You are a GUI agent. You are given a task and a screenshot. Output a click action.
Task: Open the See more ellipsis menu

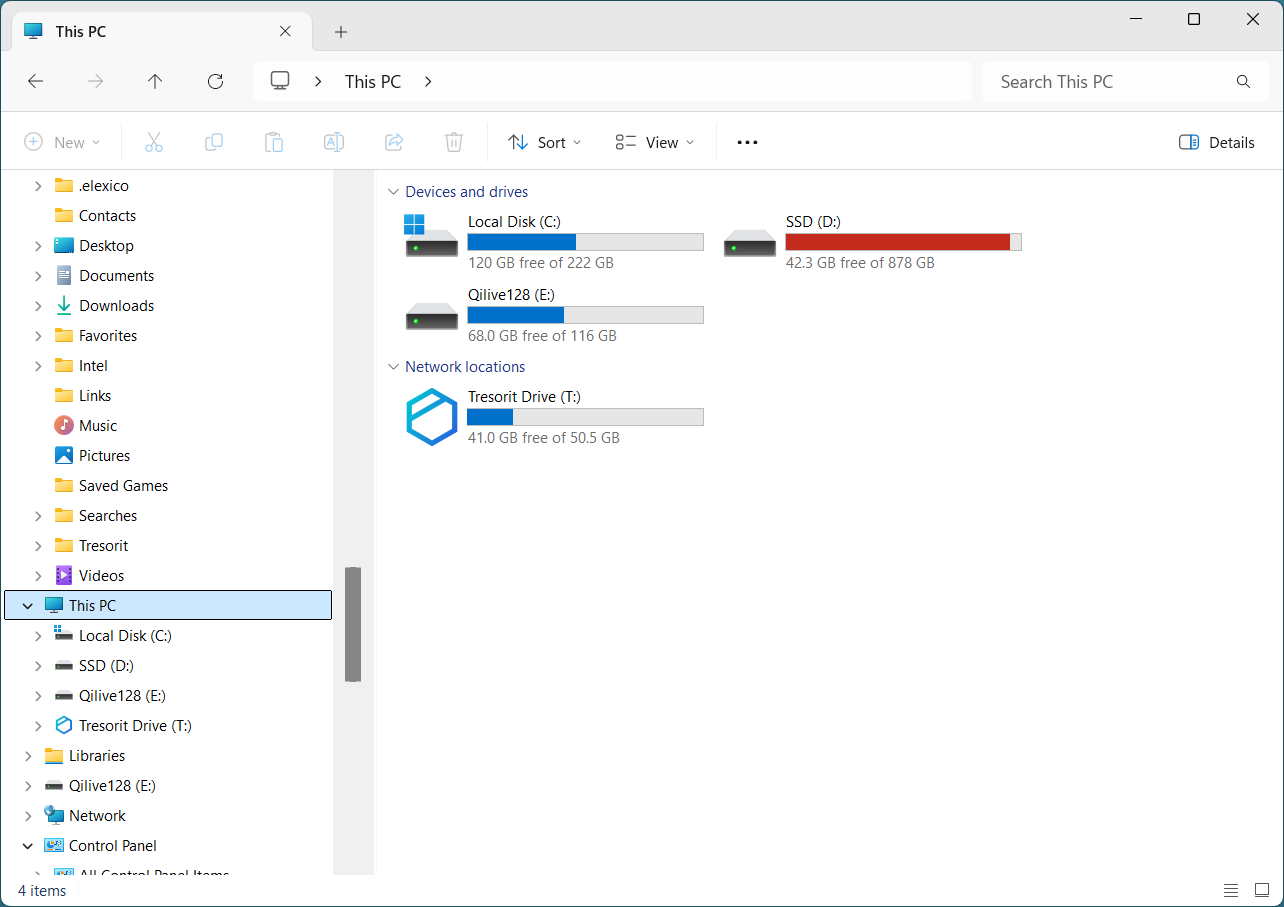pos(747,142)
